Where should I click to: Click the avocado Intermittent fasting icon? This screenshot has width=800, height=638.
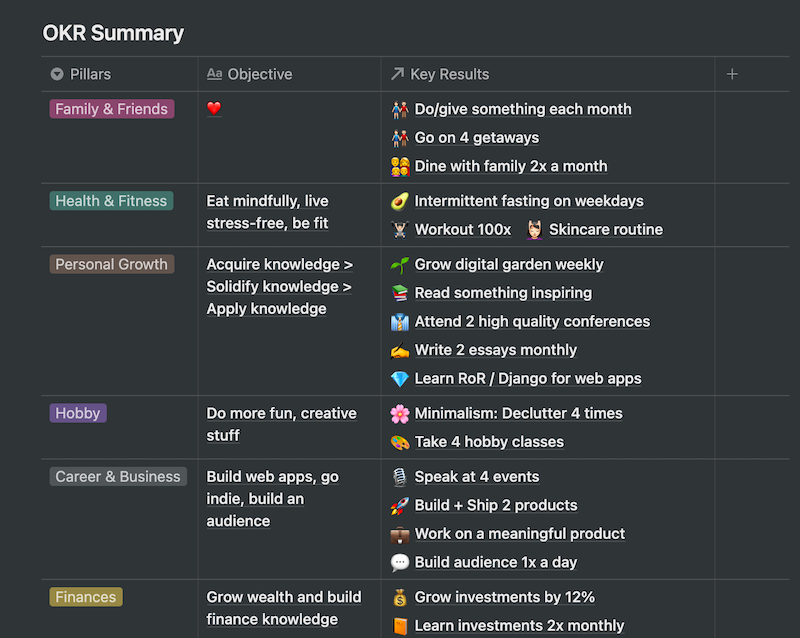point(399,201)
